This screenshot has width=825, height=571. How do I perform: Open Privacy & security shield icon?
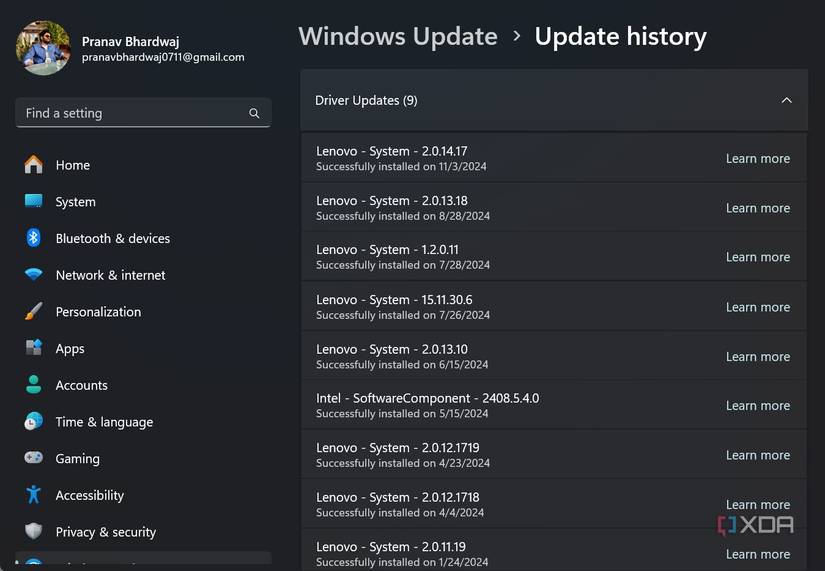[x=34, y=531]
